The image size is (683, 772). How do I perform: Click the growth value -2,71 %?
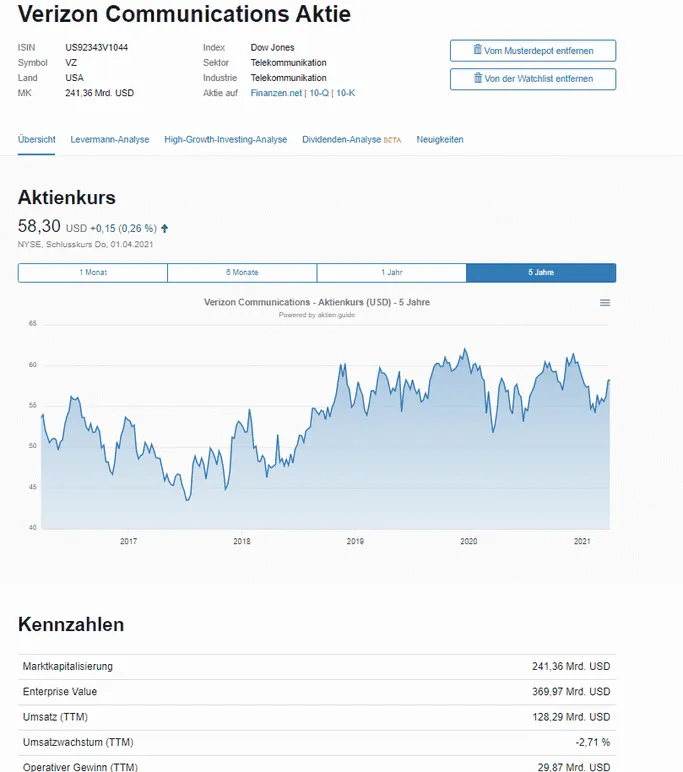click(593, 742)
